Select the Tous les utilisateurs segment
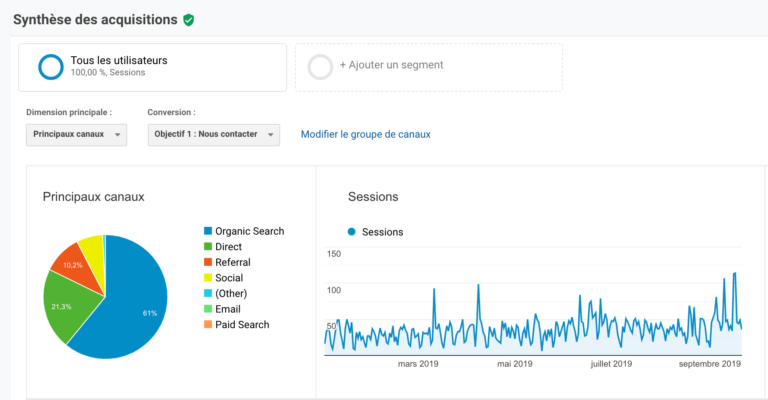 (152, 66)
